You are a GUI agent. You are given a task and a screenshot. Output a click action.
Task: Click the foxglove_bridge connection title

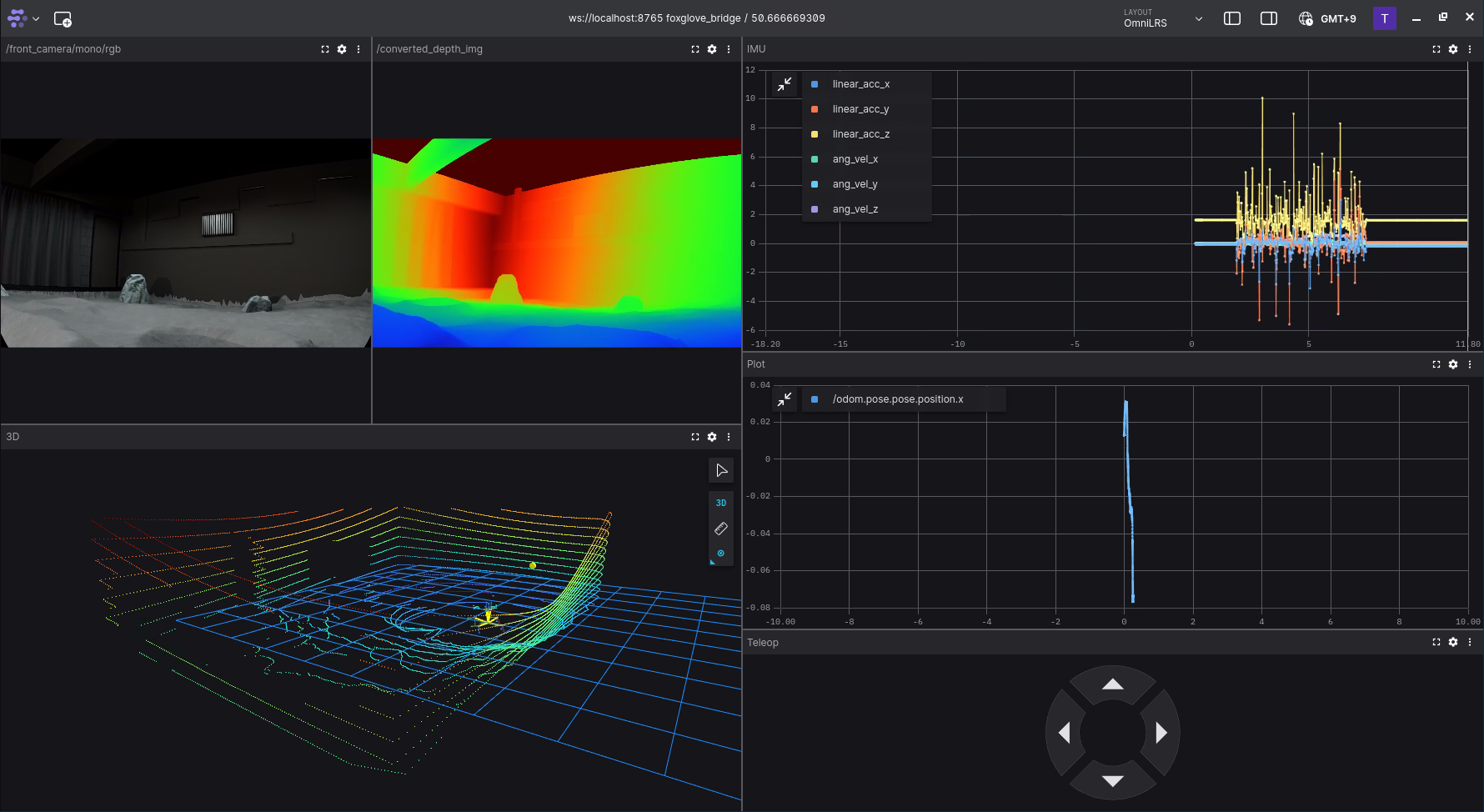(x=697, y=18)
